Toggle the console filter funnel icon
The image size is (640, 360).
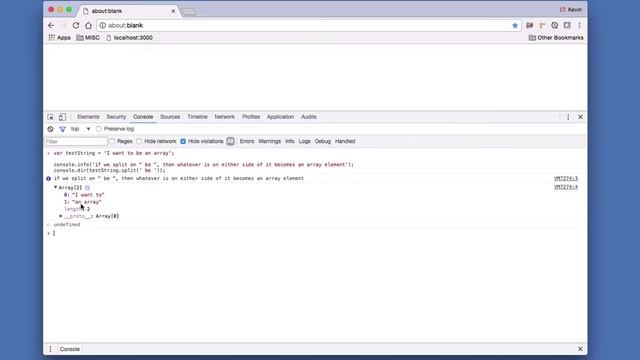click(x=62, y=129)
